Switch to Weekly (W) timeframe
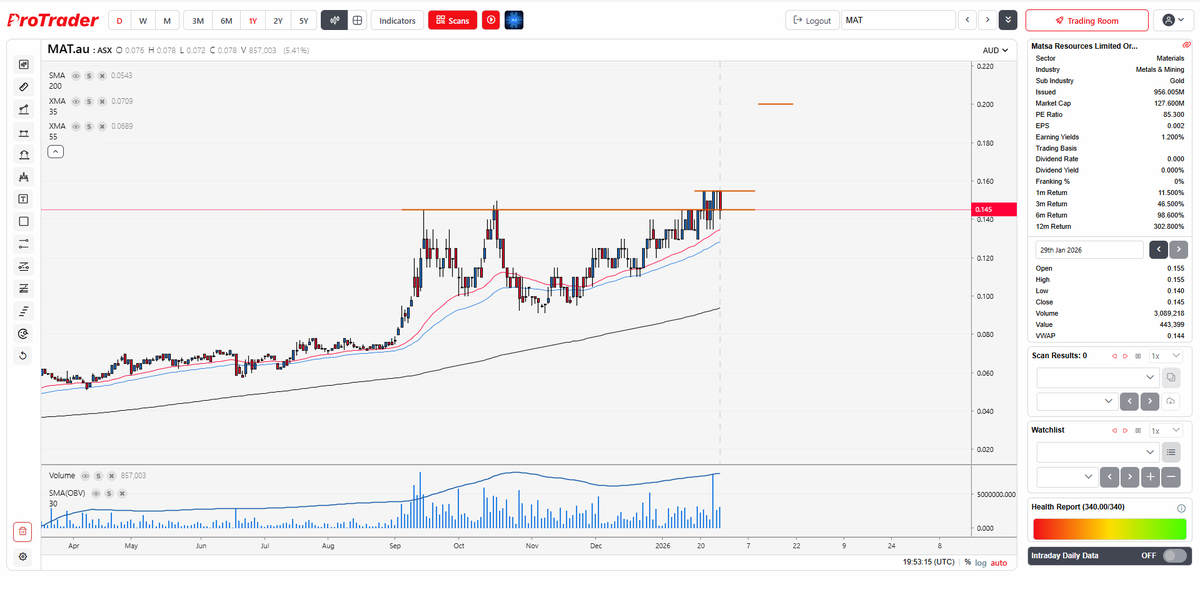 143,20
